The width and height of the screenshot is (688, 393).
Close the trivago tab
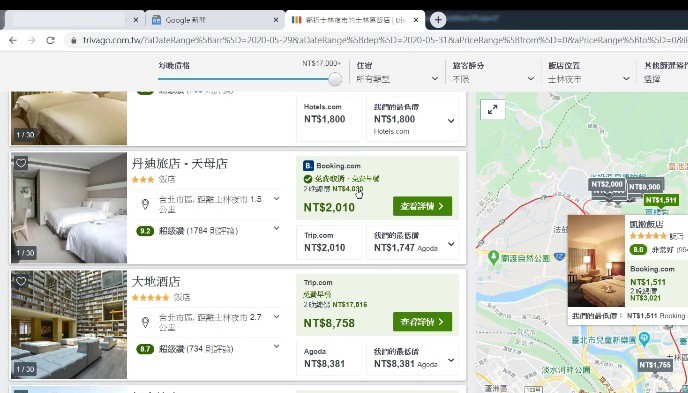pyautogui.click(x=416, y=20)
